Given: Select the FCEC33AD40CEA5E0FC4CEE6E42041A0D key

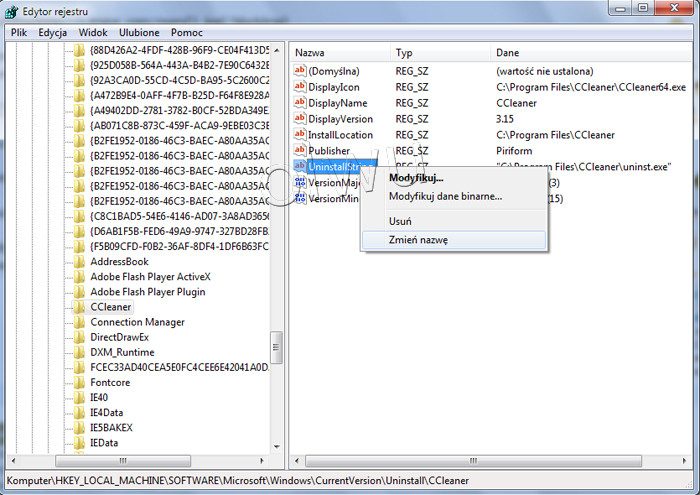Looking at the screenshot, I should coord(179,367).
